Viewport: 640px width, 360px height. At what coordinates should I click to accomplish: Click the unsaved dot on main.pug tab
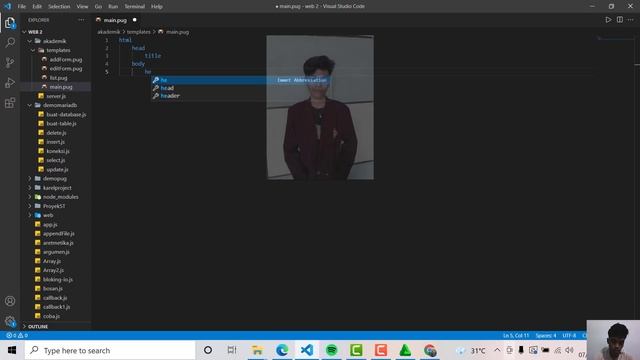coord(135,20)
